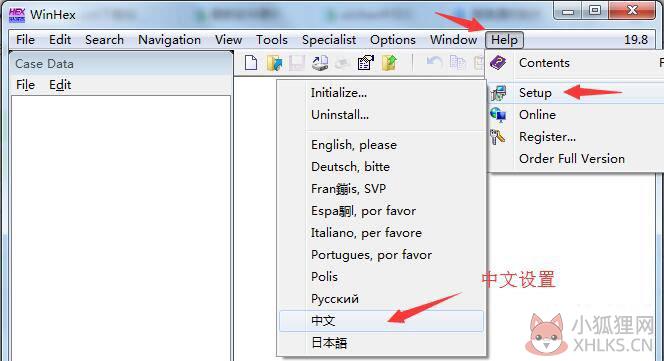
Task: Choose 中文 language option
Action: coord(381,321)
